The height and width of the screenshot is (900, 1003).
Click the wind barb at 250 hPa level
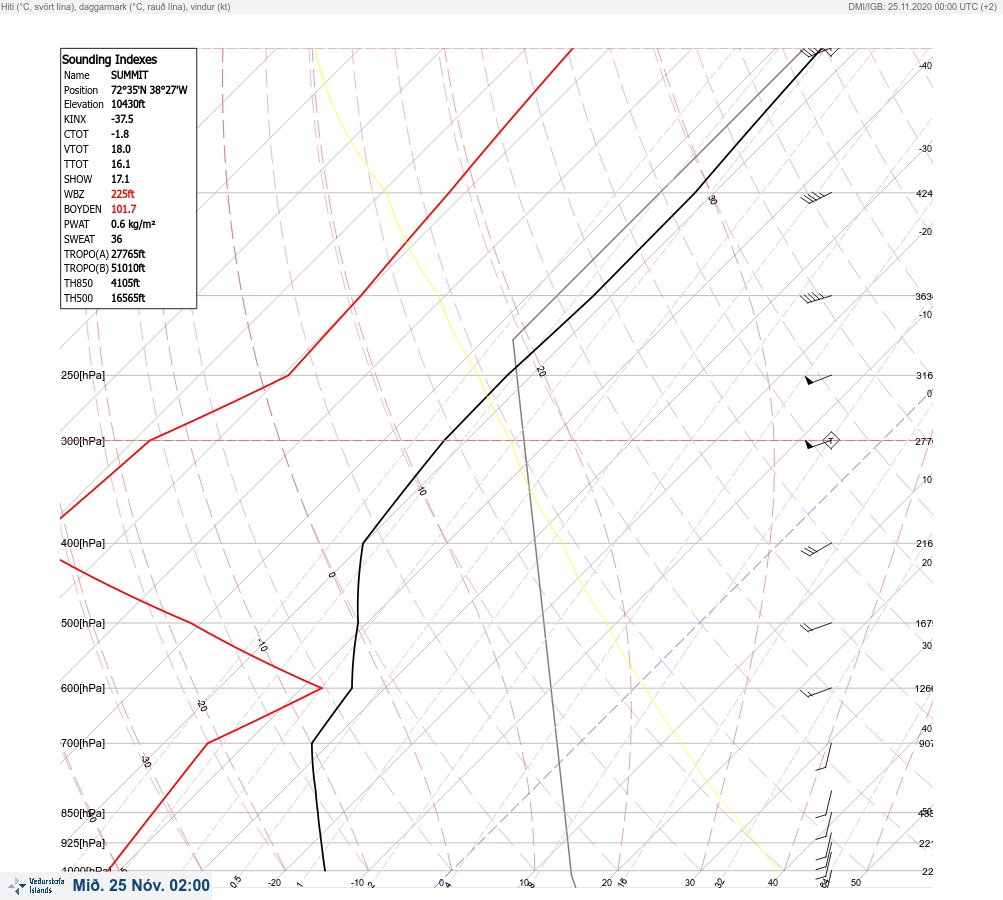818,379
